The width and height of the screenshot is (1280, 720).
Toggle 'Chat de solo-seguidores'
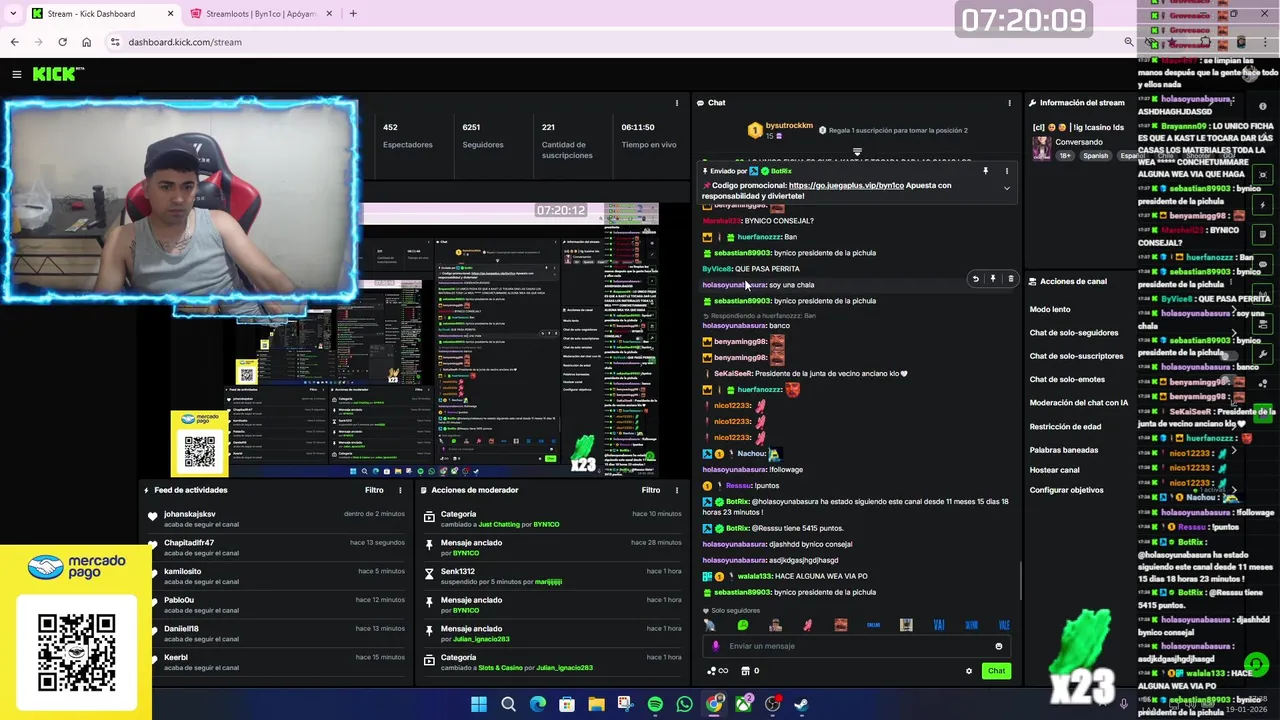[x=1074, y=333]
